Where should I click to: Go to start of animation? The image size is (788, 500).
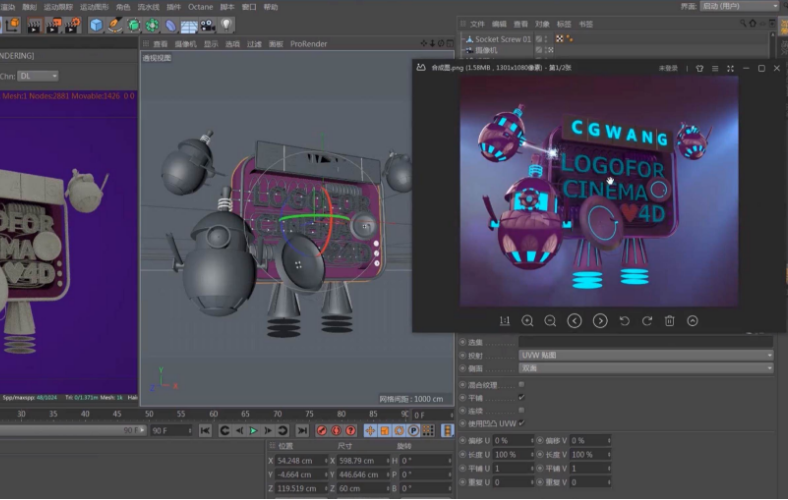[205, 431]
